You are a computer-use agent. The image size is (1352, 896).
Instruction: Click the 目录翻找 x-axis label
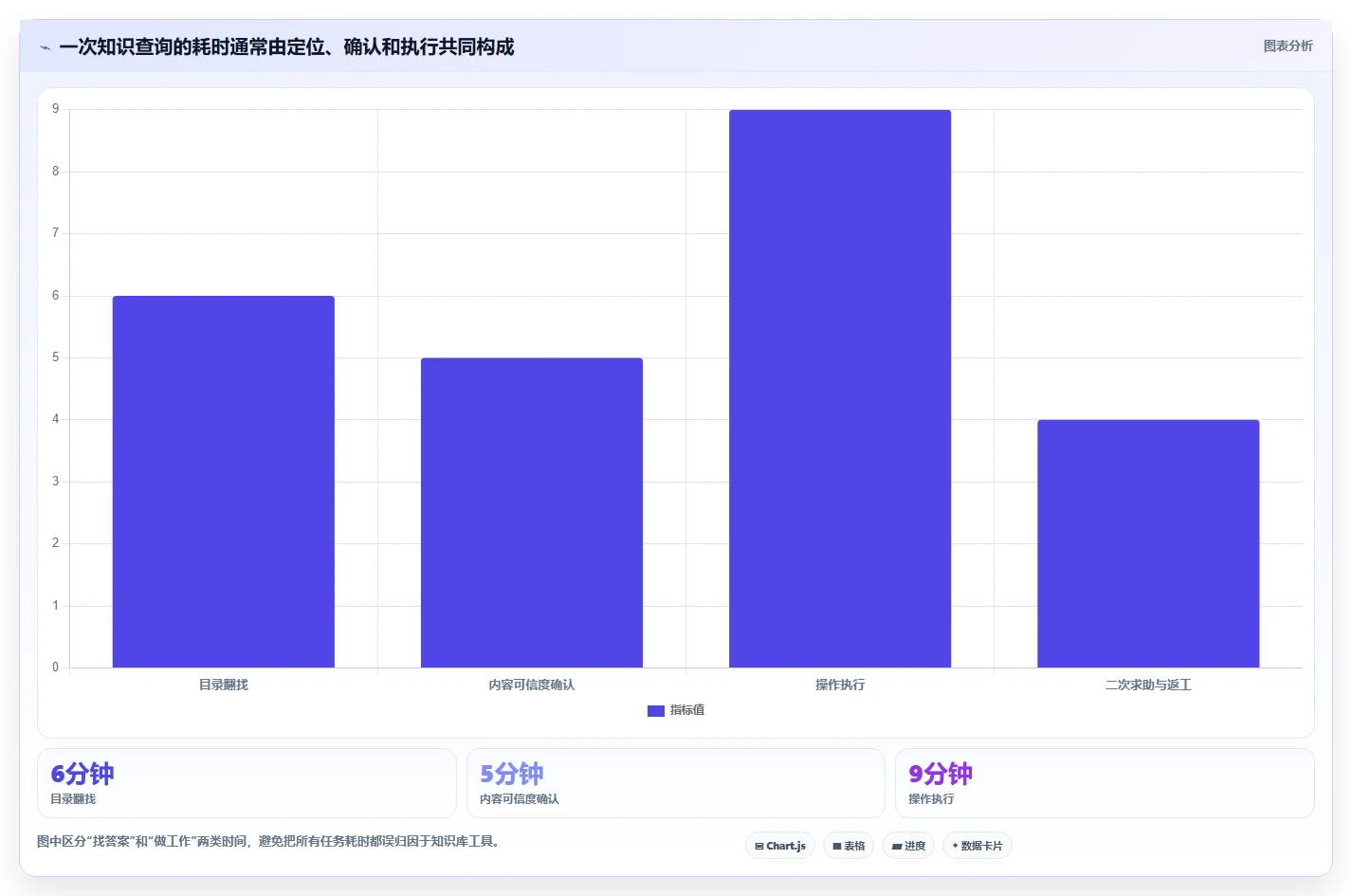coord(224,685)
